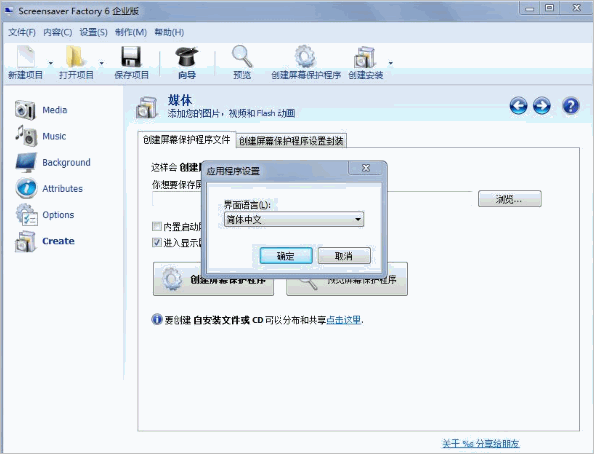This screenshot has width=594, height=454.
Task: Close the 应用程序设置 dialog
Action: coord(366,168)
